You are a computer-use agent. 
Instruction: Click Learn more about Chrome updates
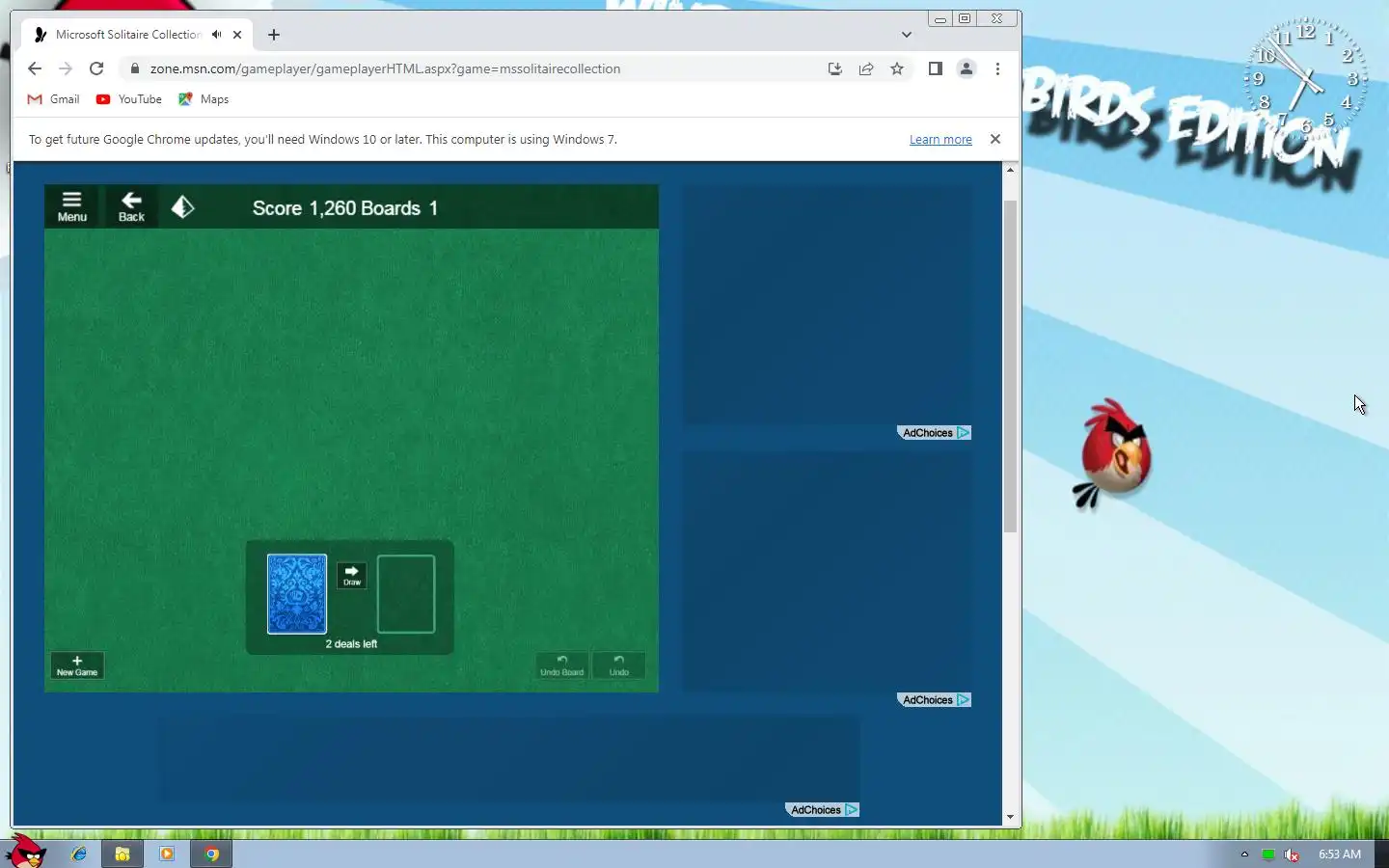point(940,140)
